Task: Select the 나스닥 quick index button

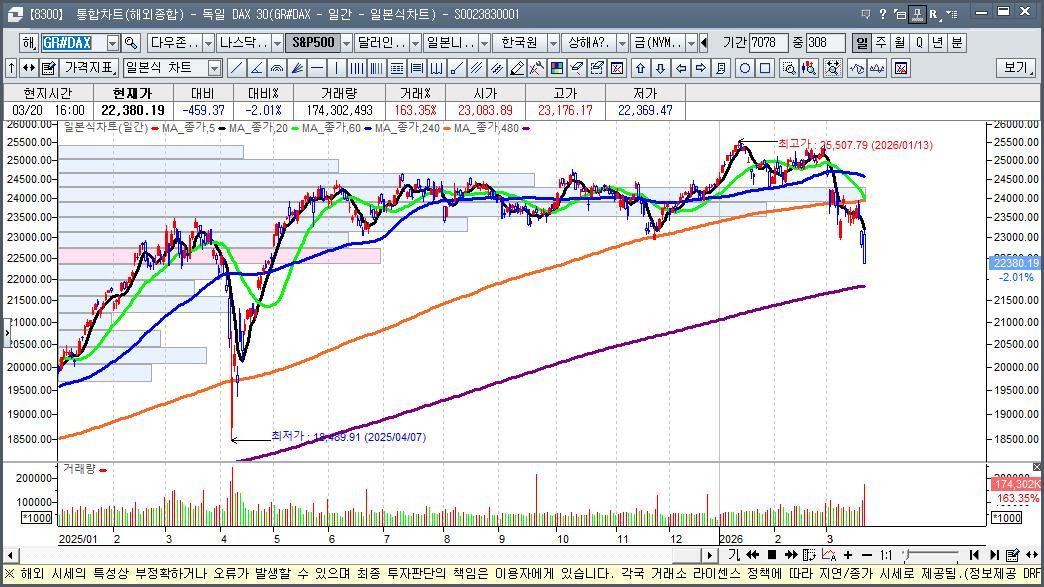Action: tap(244, 43)
